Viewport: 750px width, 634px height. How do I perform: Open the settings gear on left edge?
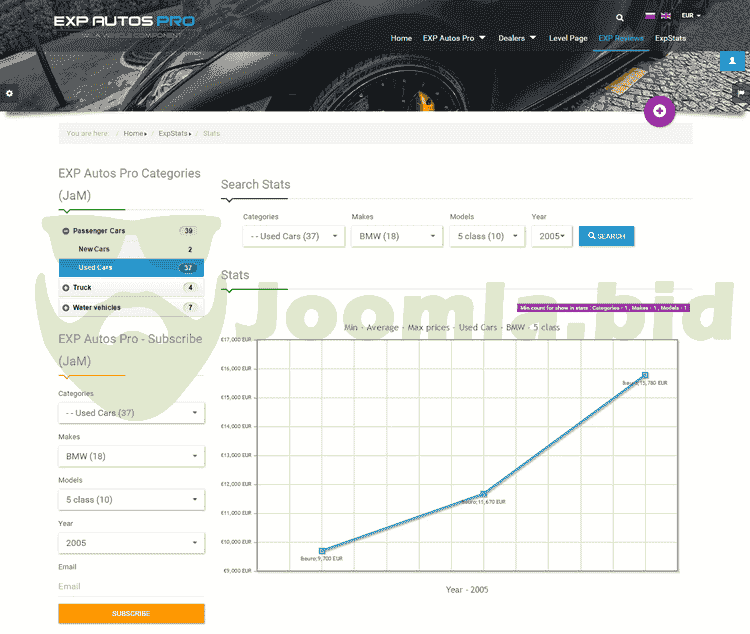pyautogui.click(x=9, y=93)
